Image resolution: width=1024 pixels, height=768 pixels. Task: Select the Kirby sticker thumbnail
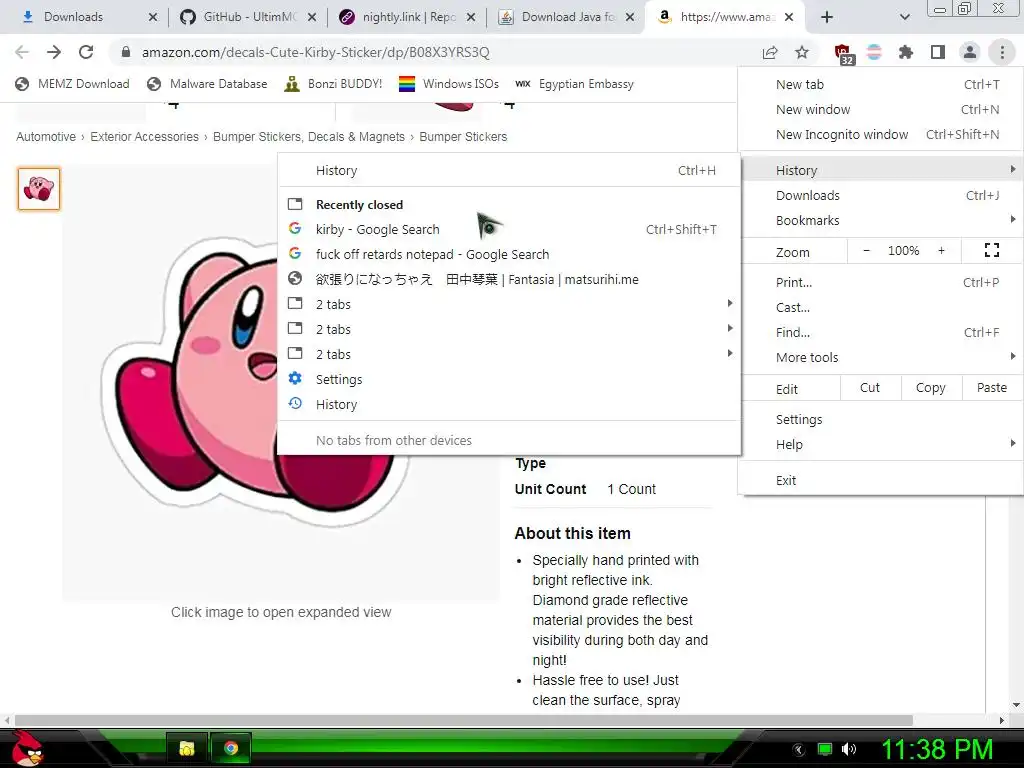39,189
